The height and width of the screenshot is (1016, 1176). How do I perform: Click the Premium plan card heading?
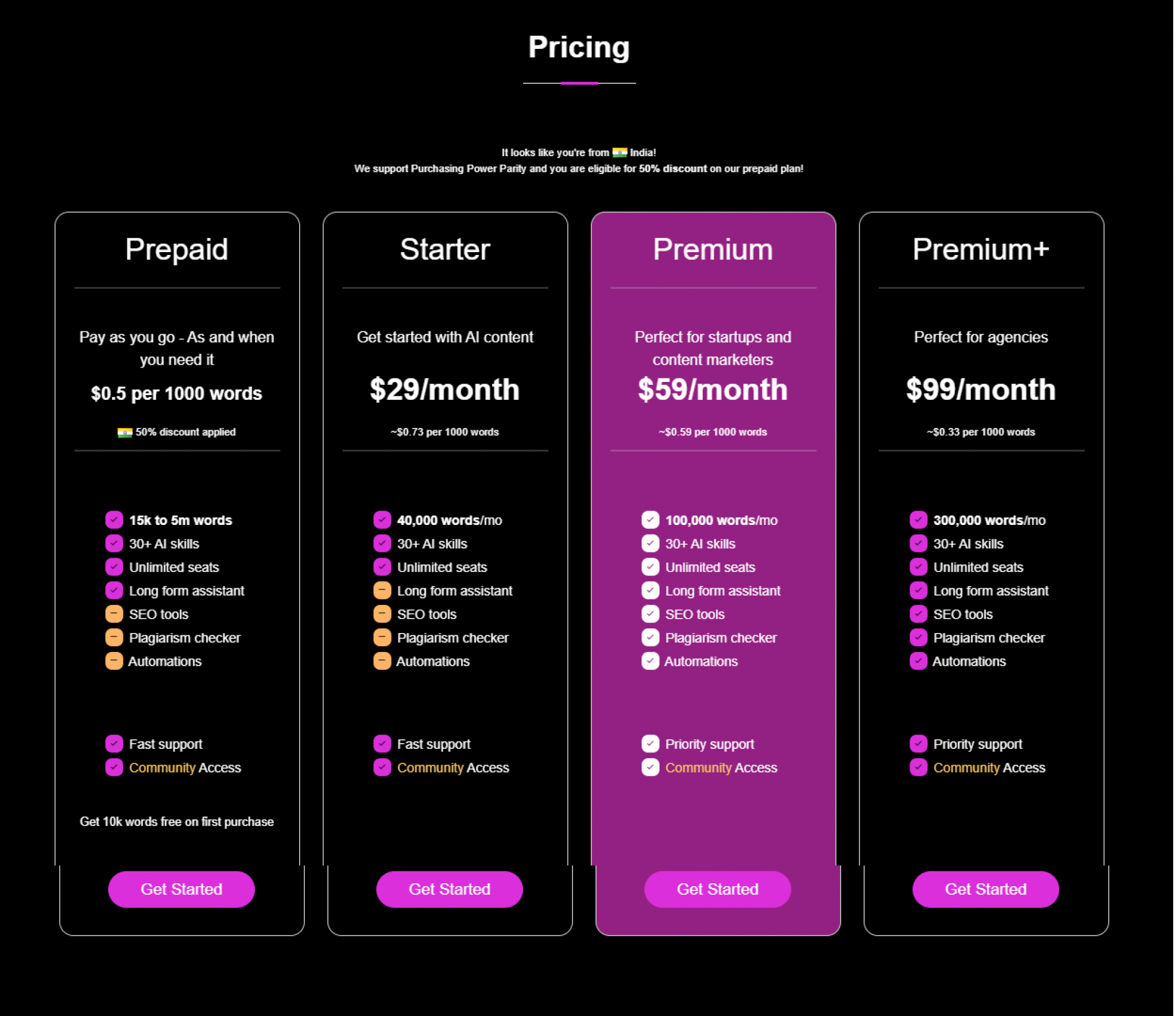pyautogui.click(x=713, y=249)
